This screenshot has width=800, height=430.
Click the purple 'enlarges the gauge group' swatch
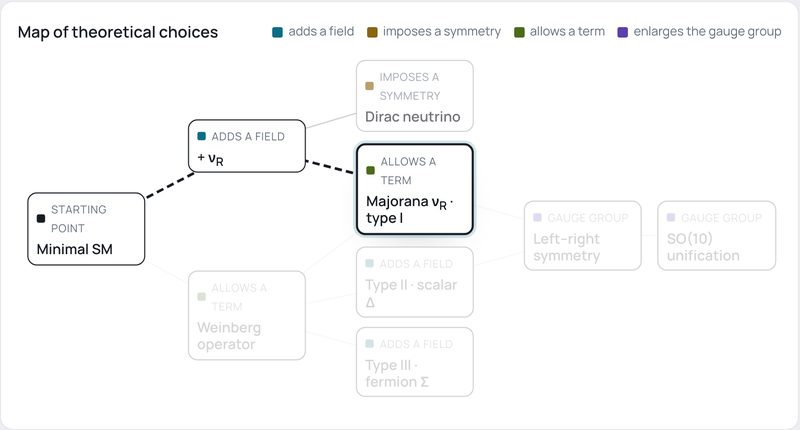pyautogui.click(x=622, y=33)
